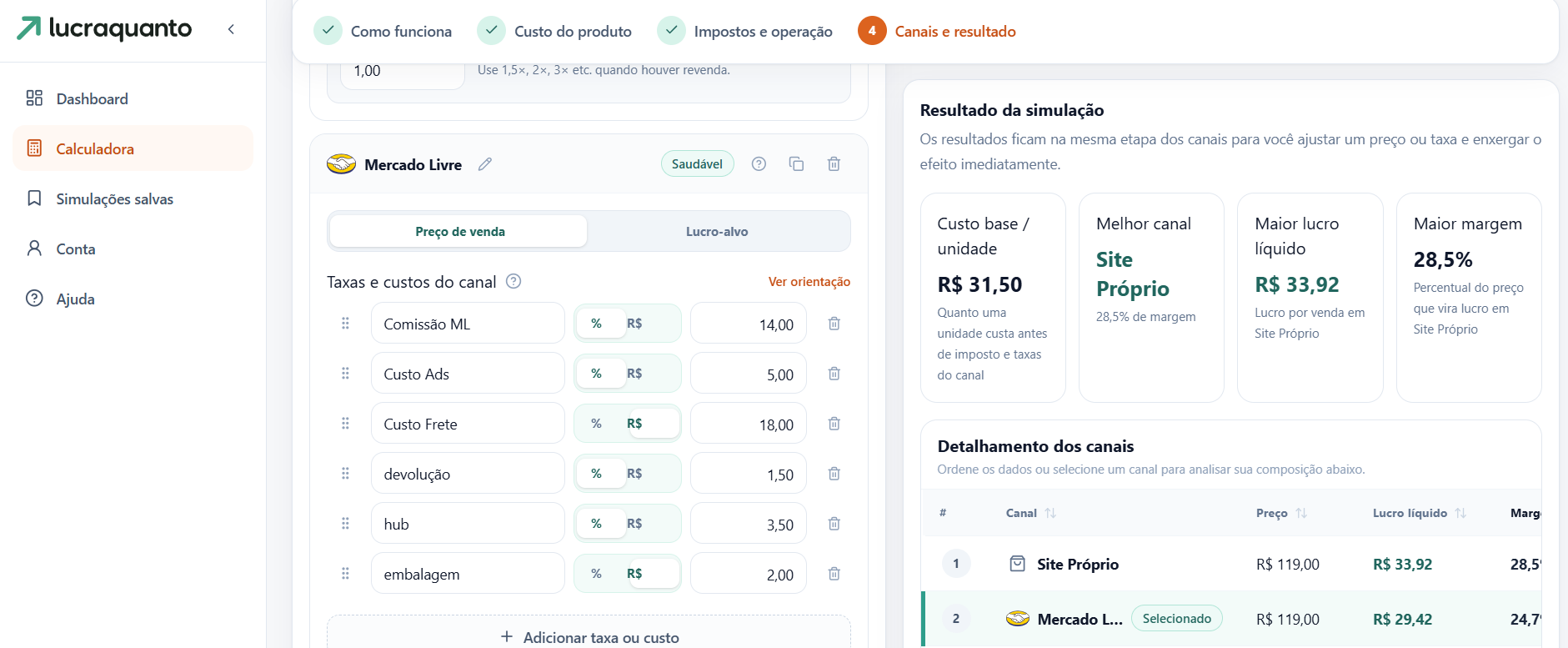Click the Maior lucro líquido card

point(1310,298)
